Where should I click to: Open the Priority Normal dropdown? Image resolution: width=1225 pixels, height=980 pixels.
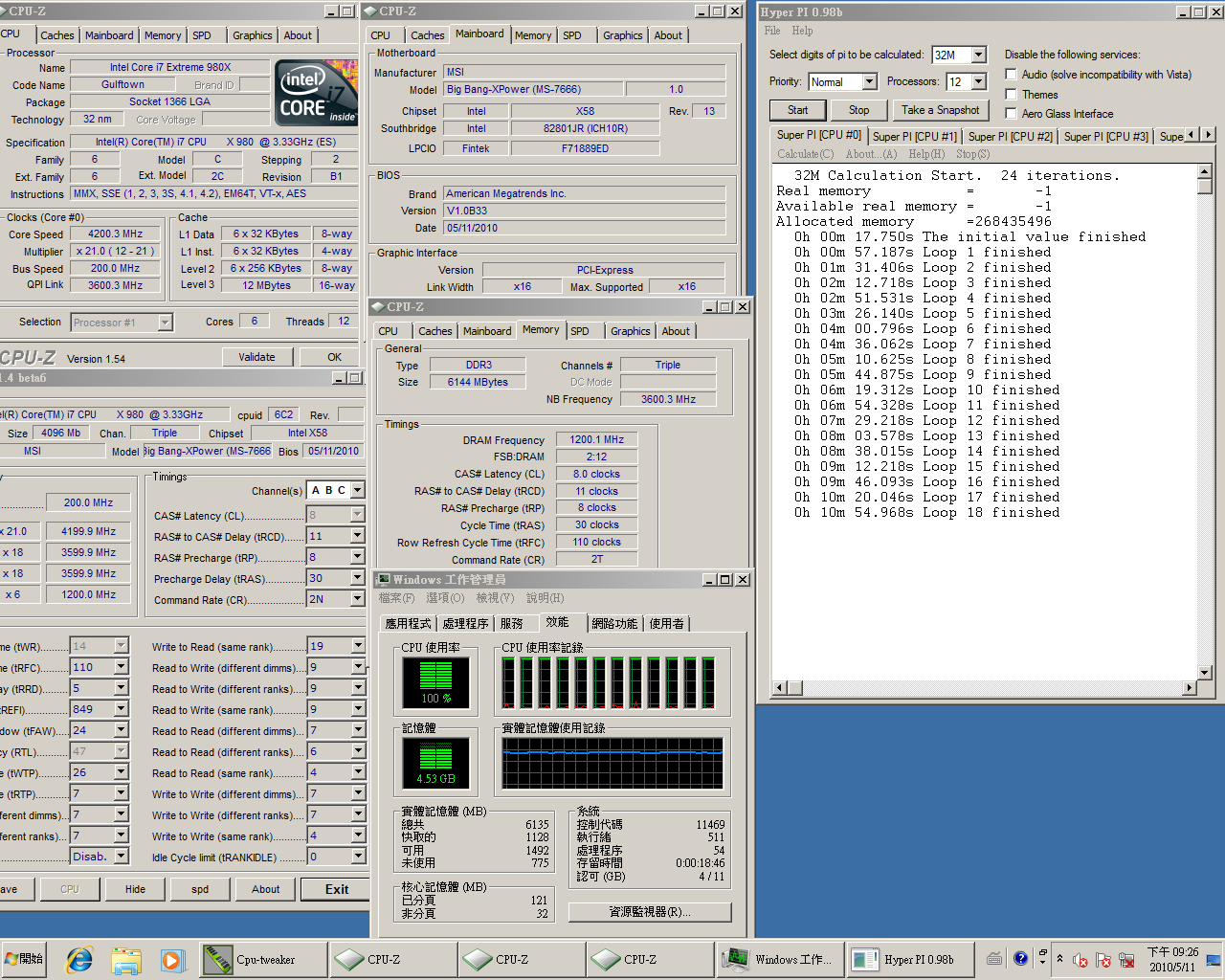point(870,81)
